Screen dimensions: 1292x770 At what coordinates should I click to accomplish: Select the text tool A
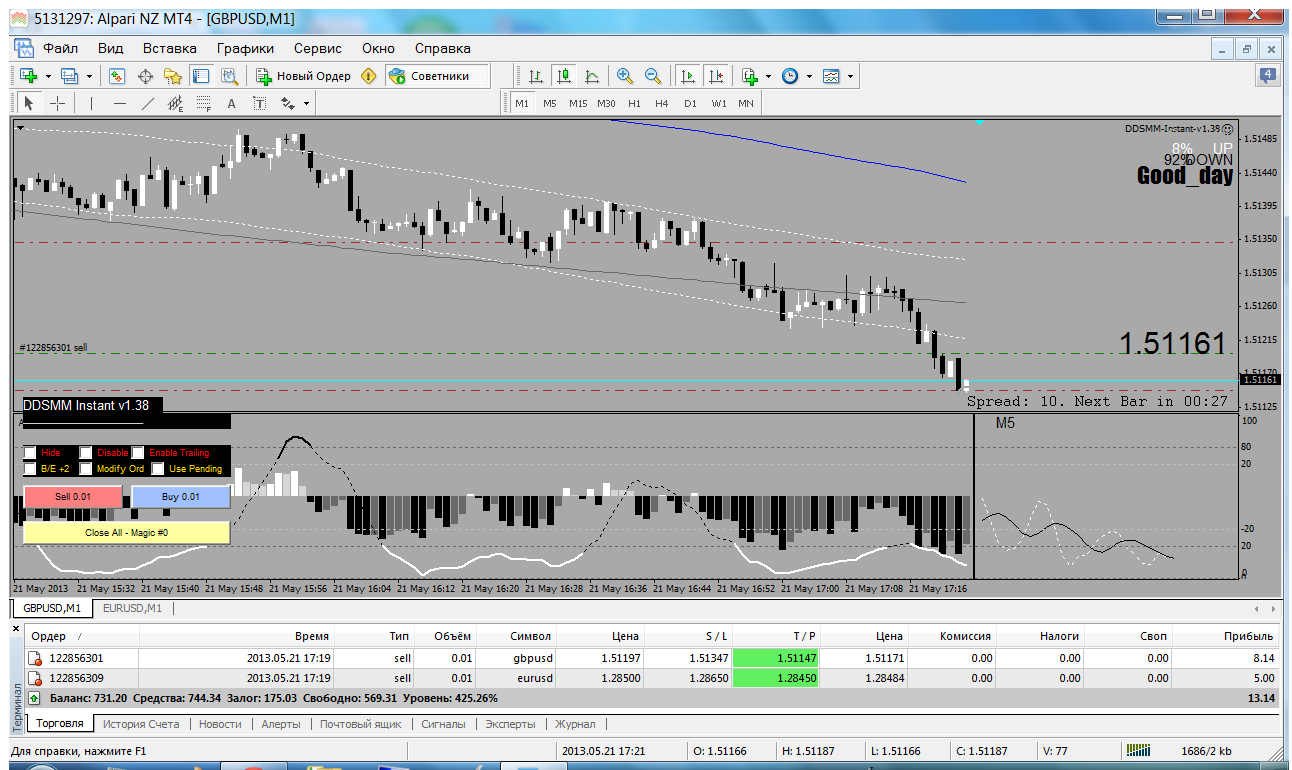231,103
